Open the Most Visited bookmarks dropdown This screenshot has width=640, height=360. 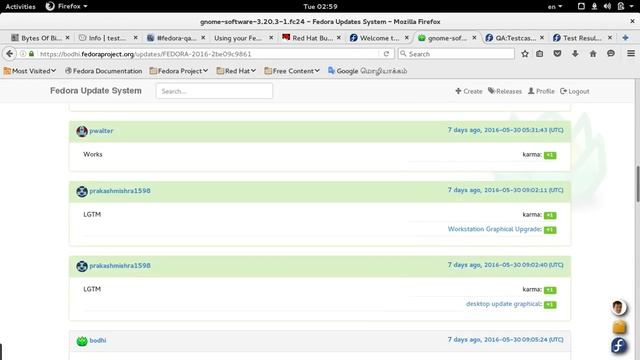(29, 71)
